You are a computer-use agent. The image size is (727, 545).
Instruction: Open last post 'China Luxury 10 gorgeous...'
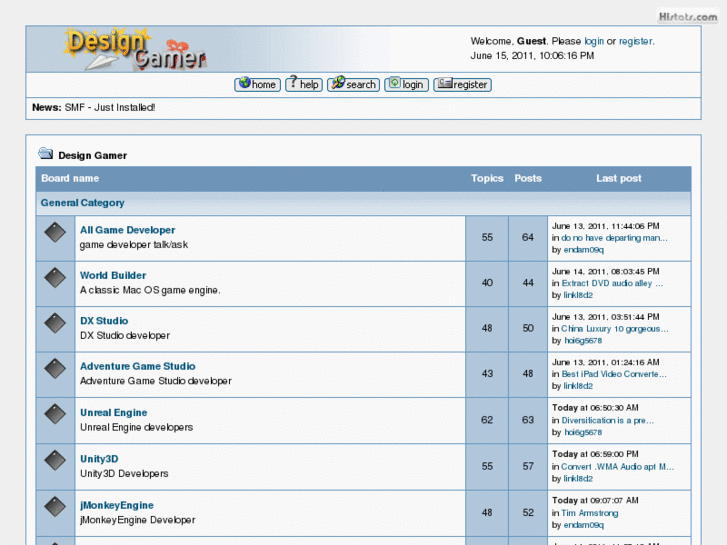pos(615,329)
